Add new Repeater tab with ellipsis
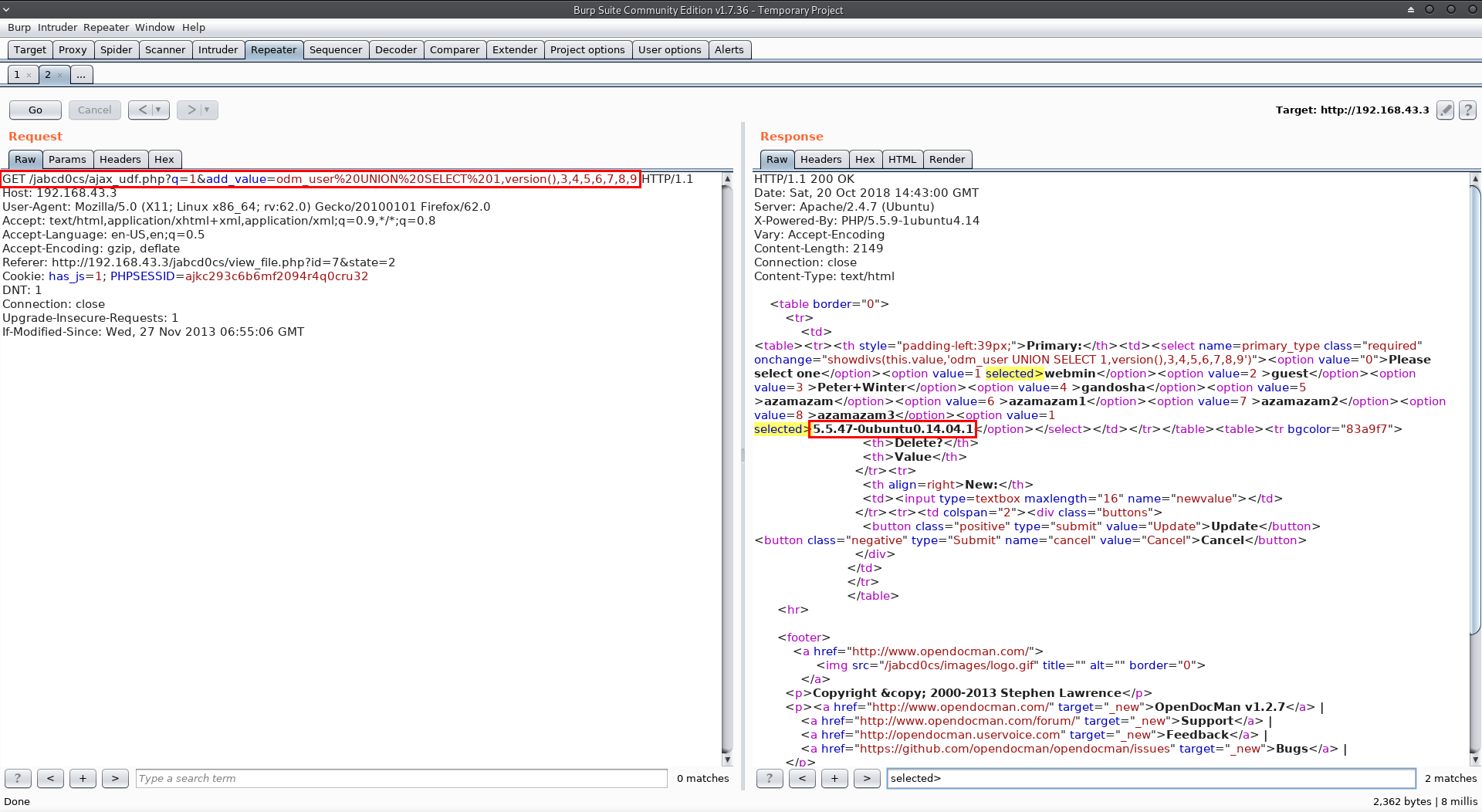Image resolution: width=1482 pixels, height=812 pixels. (81, 75)
